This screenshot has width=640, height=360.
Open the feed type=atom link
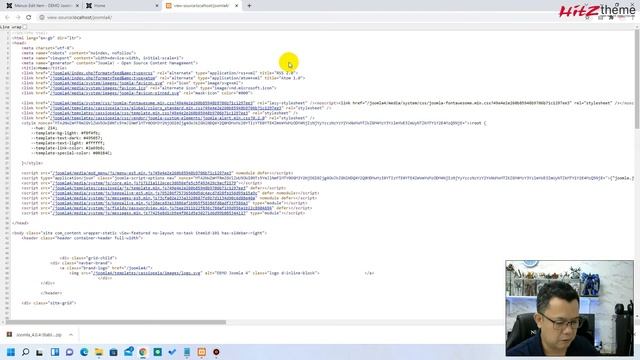tap(102, 78)
